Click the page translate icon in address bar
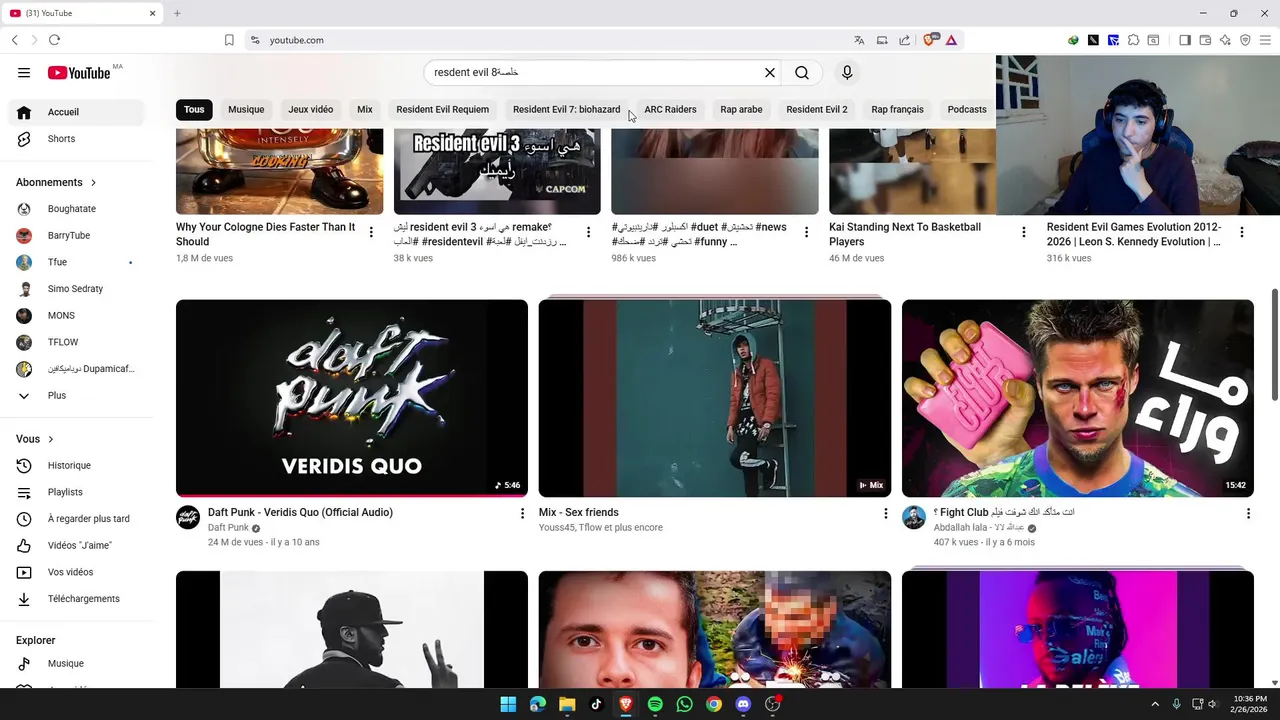Screen dimensions: 1280x720 pyautogui.click(x=859, y=40)
